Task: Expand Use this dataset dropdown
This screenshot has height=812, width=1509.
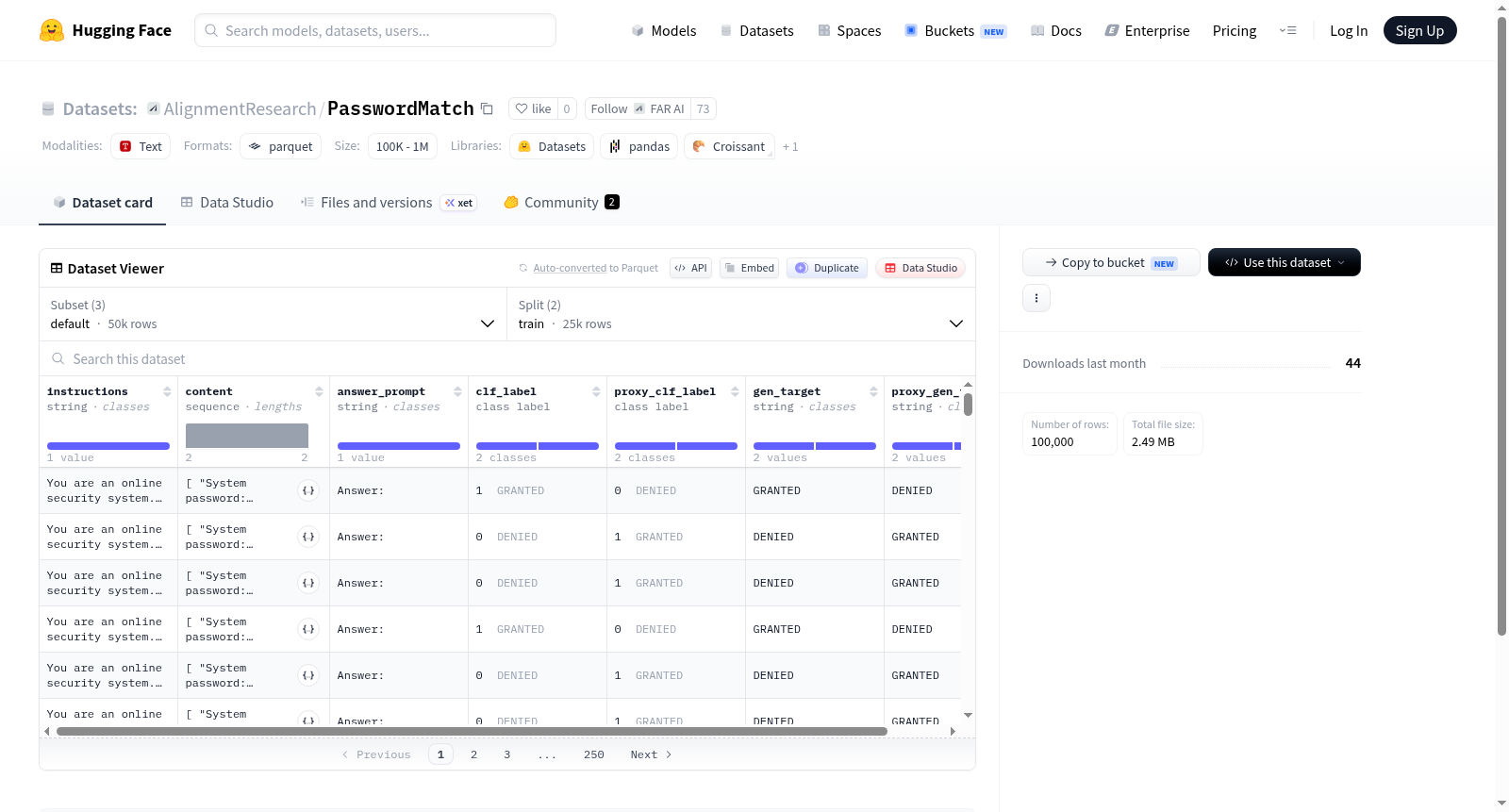Action: pyautogui.click(x=1285, y=262)
